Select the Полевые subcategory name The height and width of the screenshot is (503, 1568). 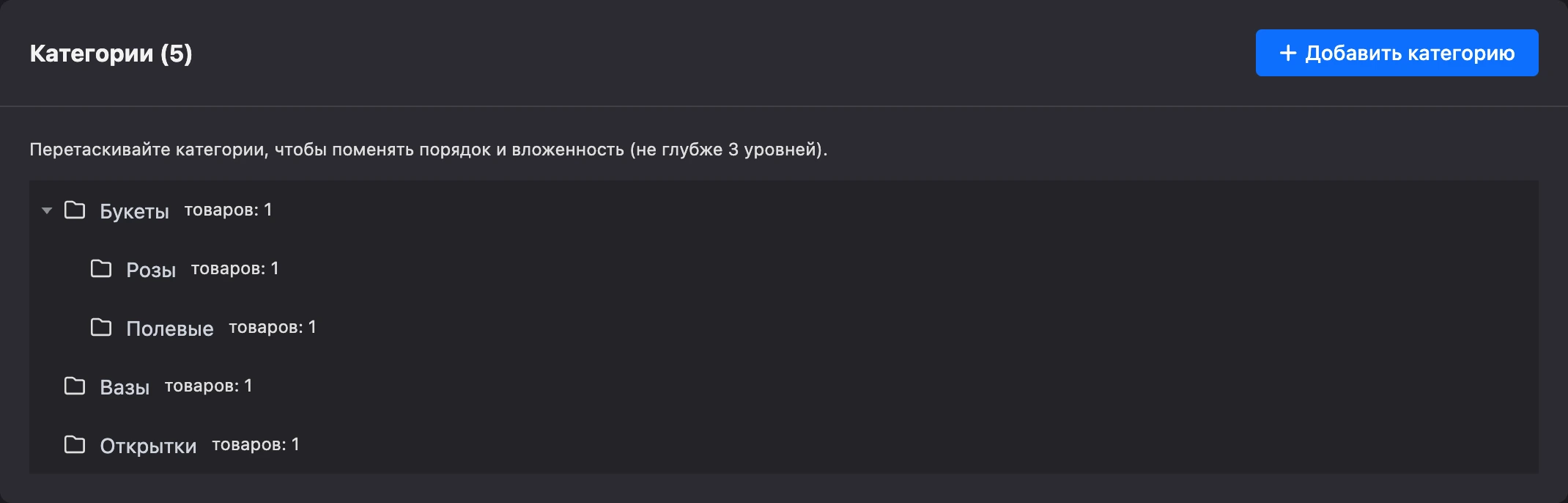170,328
